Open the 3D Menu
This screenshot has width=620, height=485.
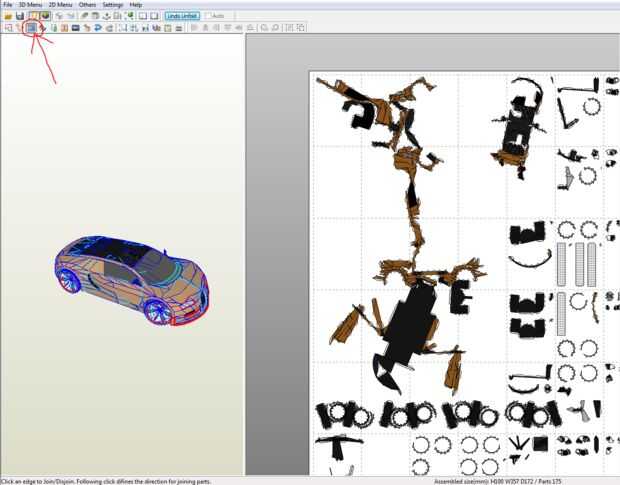click(30, 5)
